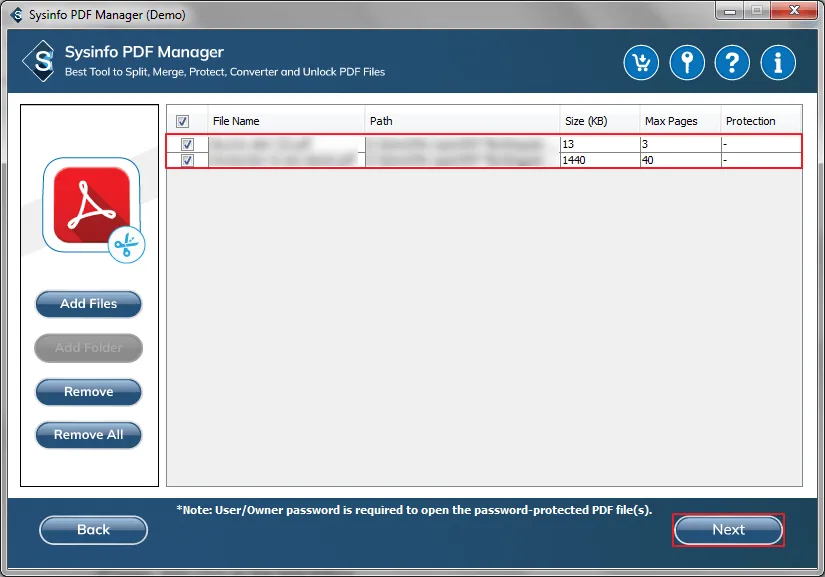Screen dimensions: 825x577
Task: Sort by Path column header
Action: (x=462, y=121)
